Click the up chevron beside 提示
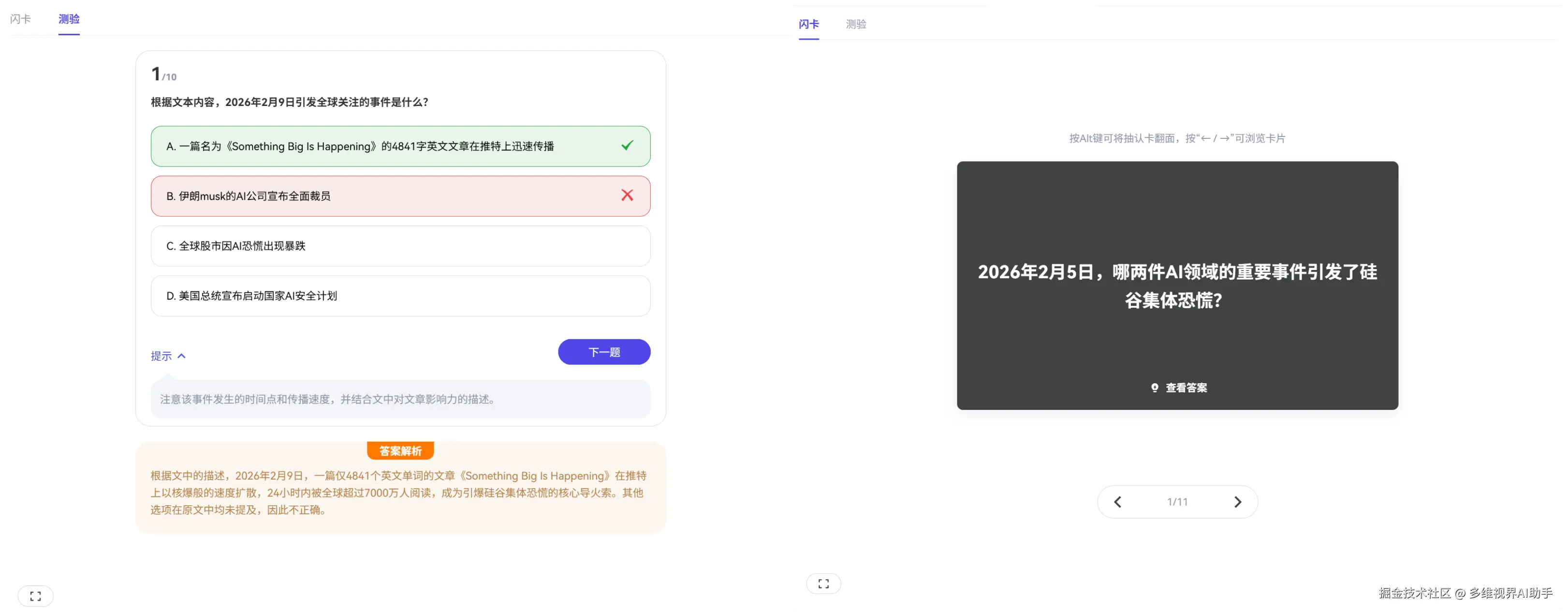This screenshot has height=615, width=1568. (182, 356)
